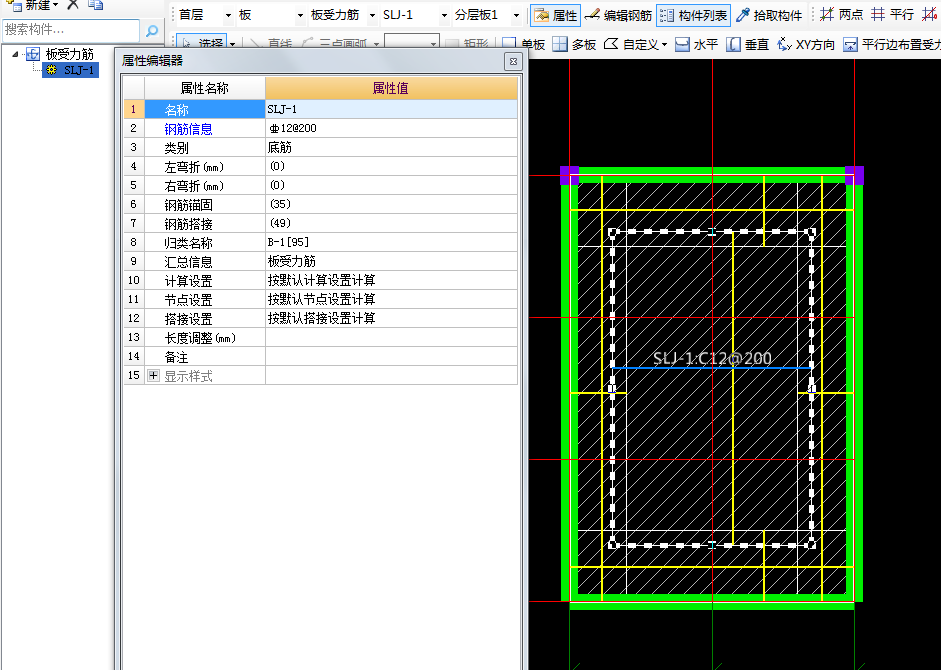941x670 pixels.
Task: Select the 单板 single slab mode
Action: click(x=523, y=44)
